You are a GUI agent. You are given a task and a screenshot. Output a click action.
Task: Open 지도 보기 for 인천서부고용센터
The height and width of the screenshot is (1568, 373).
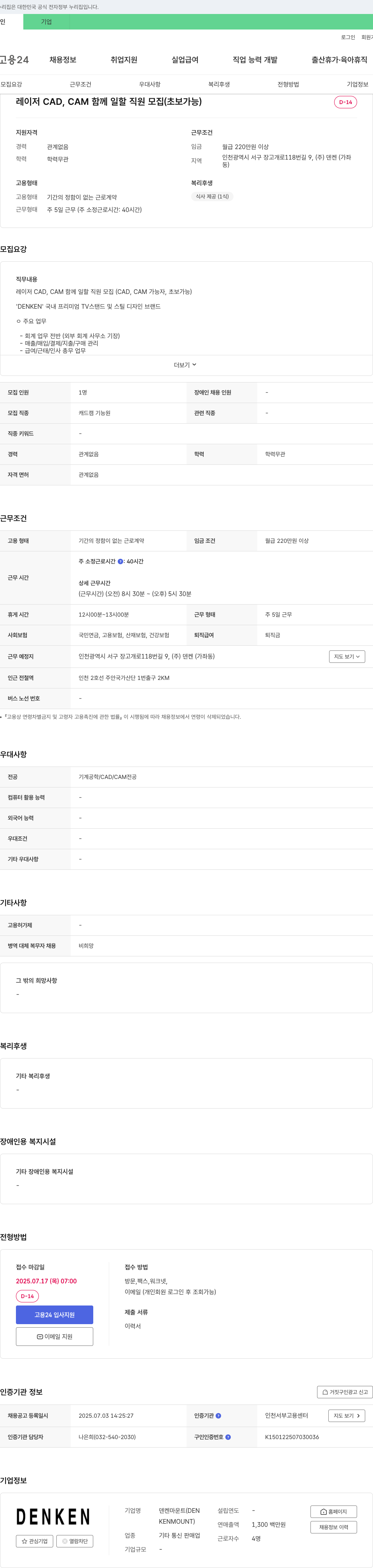(x=347, y=1416)
